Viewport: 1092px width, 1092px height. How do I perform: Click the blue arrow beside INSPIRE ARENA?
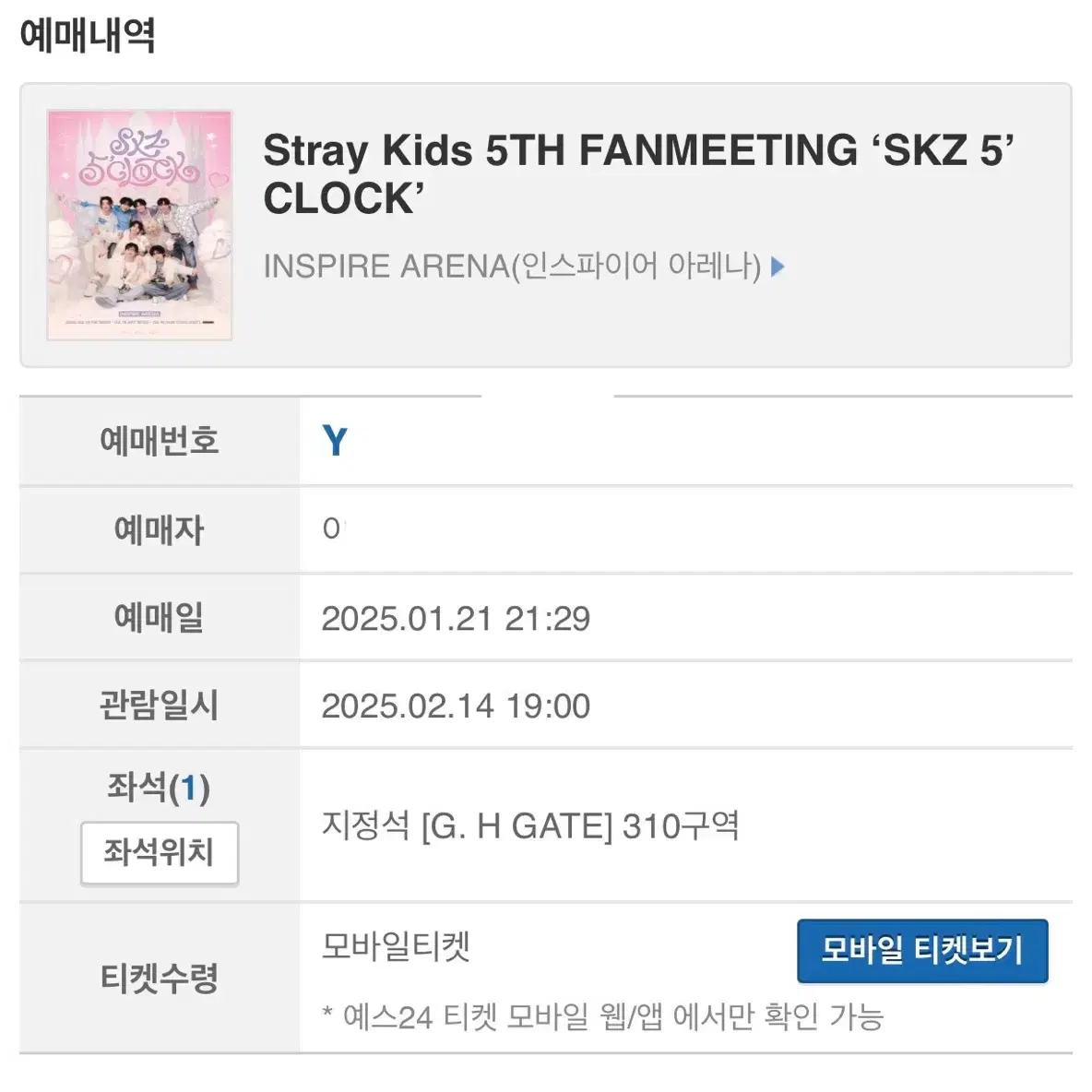click(777, 267)
